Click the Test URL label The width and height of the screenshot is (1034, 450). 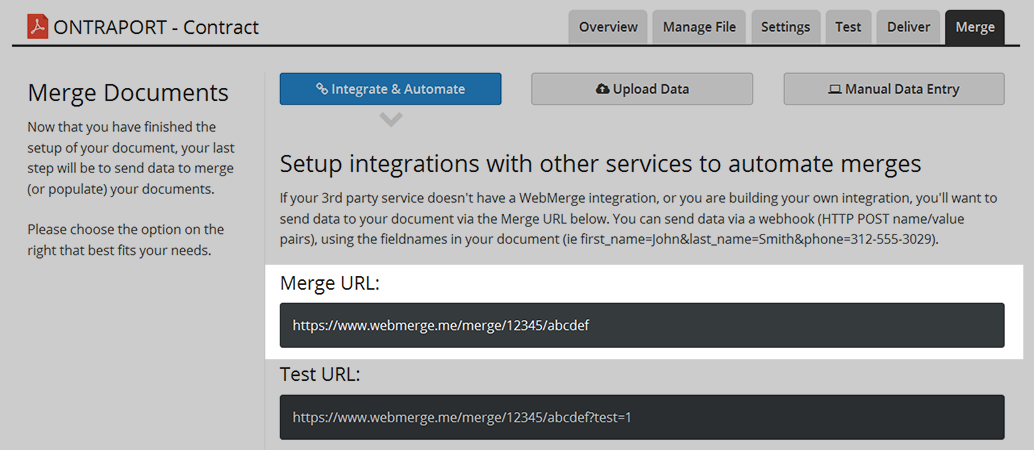(319, 374)
